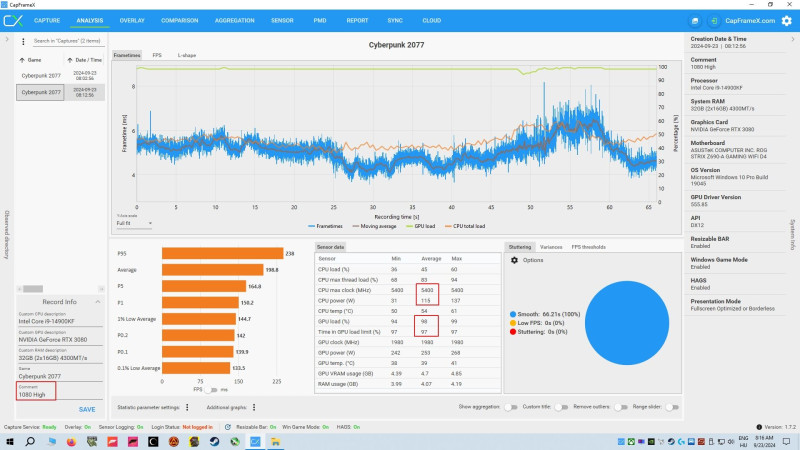Collapse Record Info panel chevron
Image resolution: width=800 pixels, height=450 pixels.
tap(97, 302)
